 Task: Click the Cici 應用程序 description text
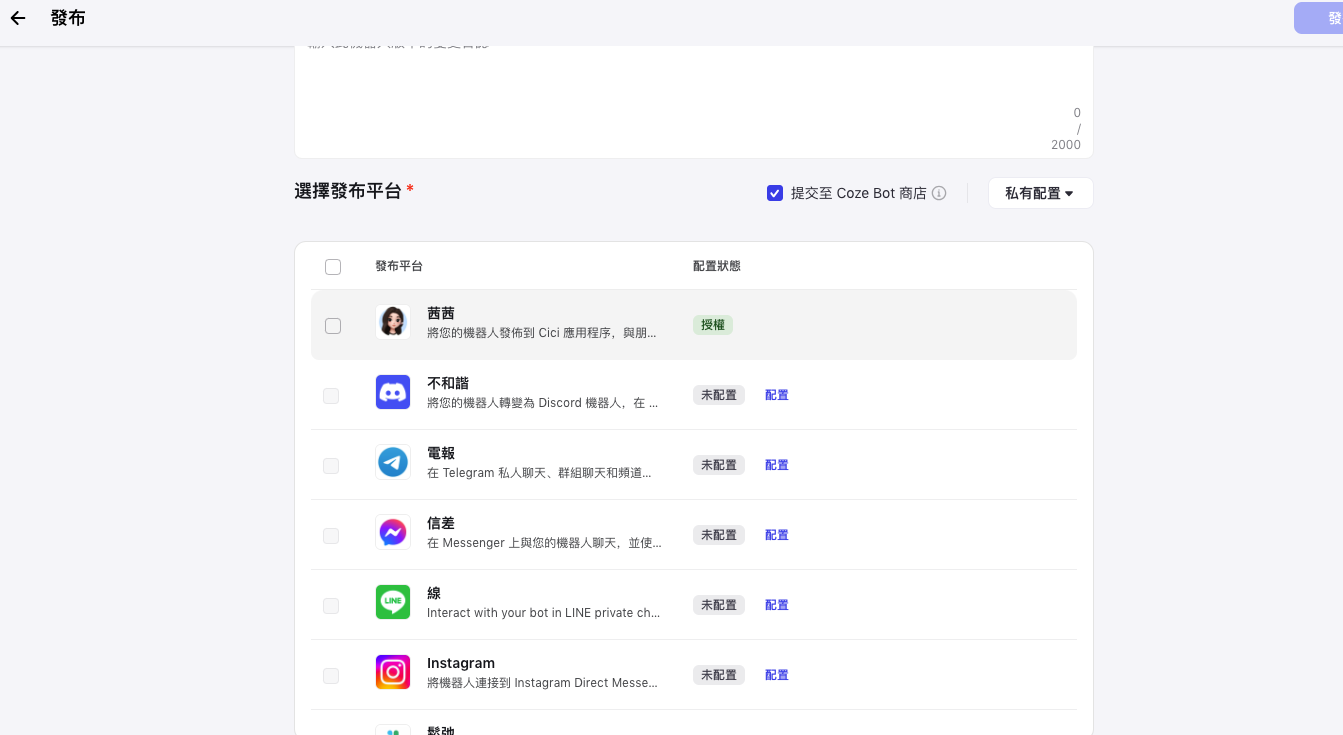pos(542,333)
